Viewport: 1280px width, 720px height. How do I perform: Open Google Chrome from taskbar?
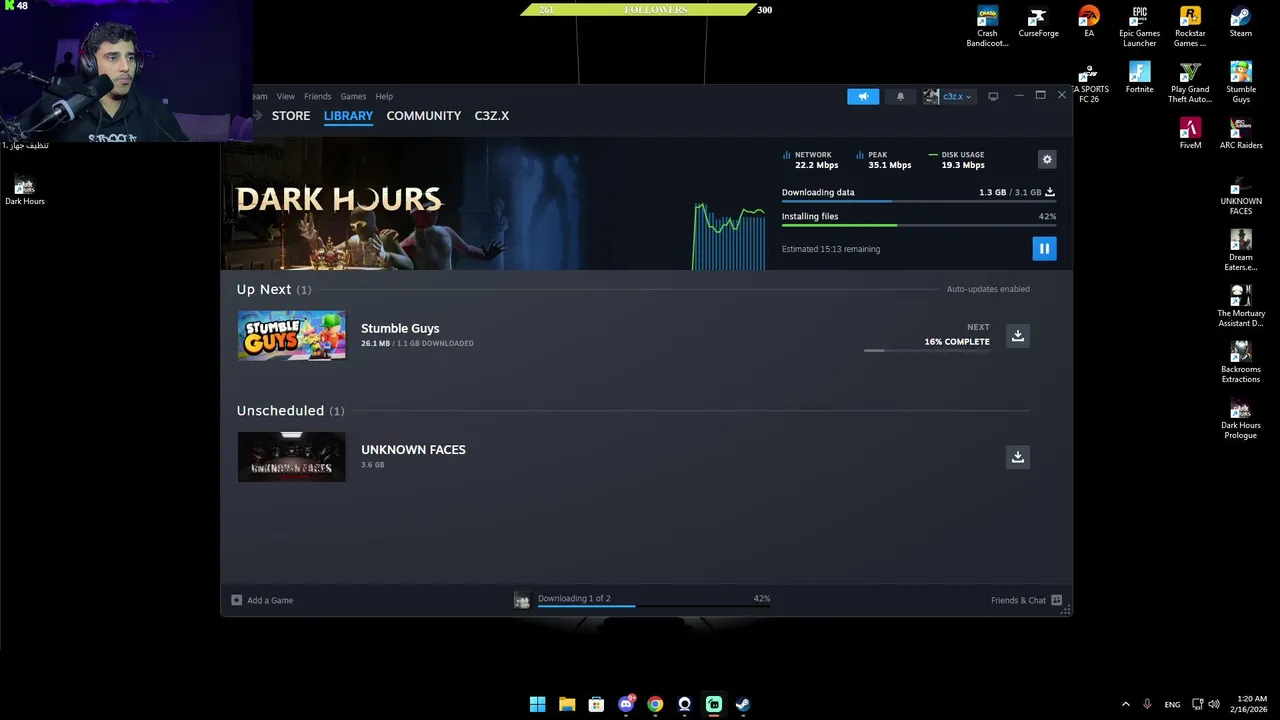(655, 704)
